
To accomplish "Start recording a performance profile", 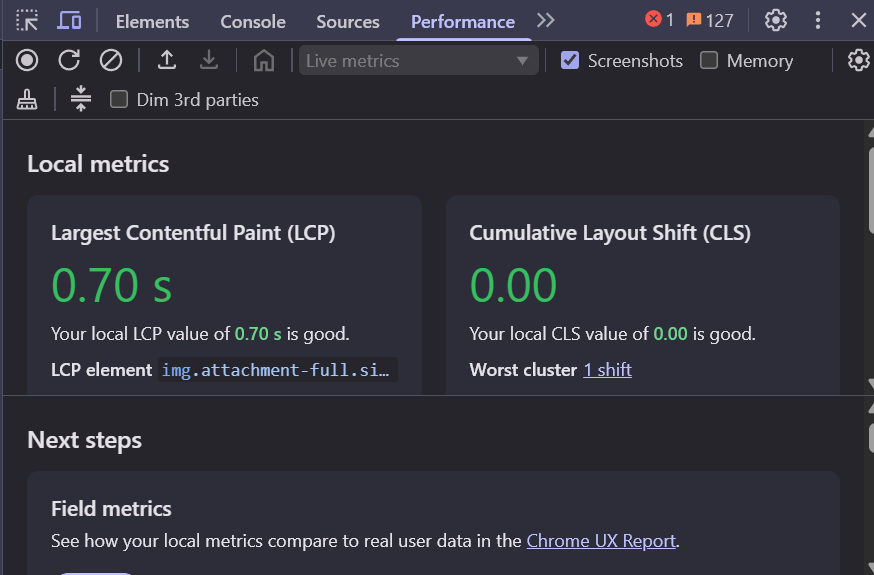I will click(27, 60).
